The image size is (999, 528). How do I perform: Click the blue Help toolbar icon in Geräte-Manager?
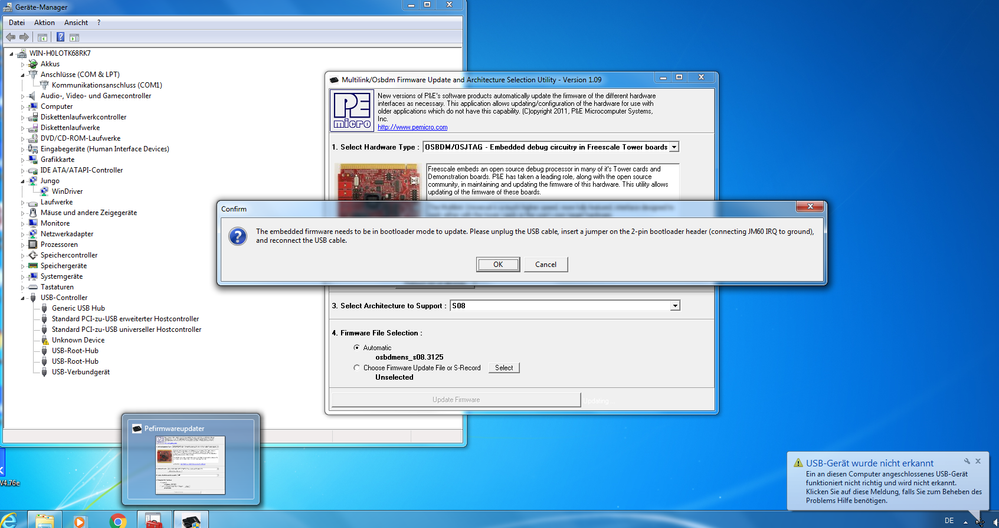(x=61, y=37)
